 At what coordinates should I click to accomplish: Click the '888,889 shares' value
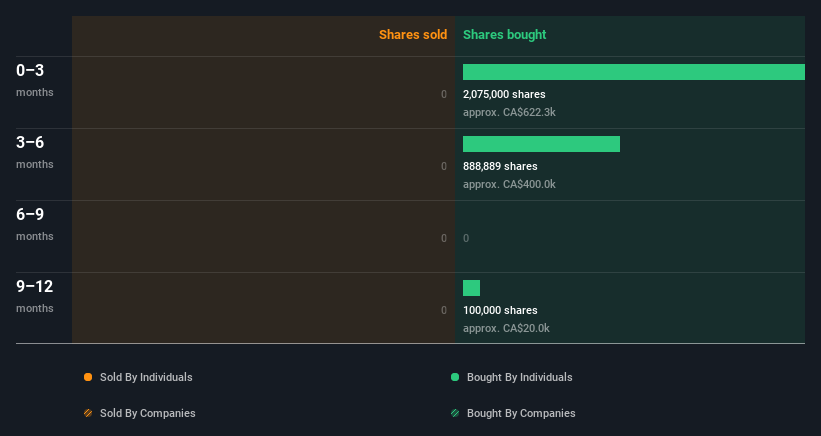coord(500,166)
